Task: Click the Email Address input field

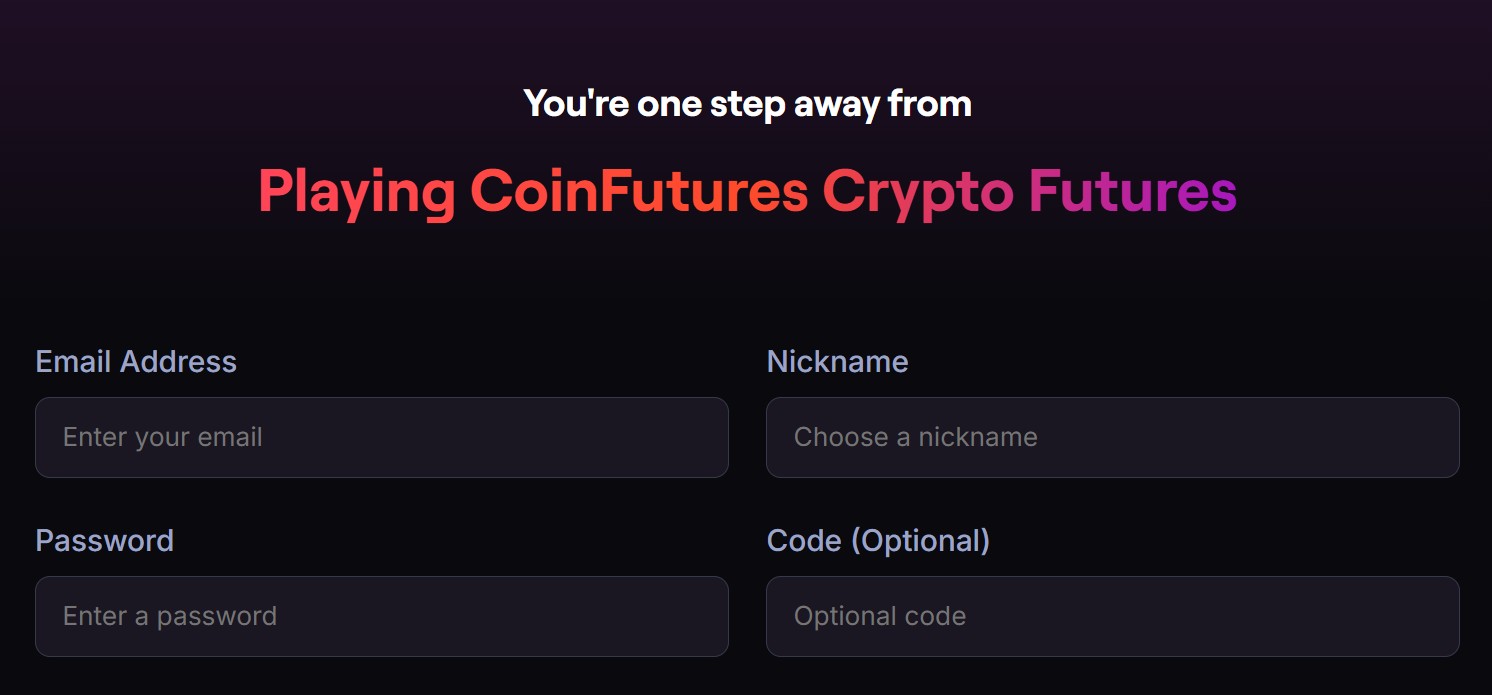Action: coord(381,437)
